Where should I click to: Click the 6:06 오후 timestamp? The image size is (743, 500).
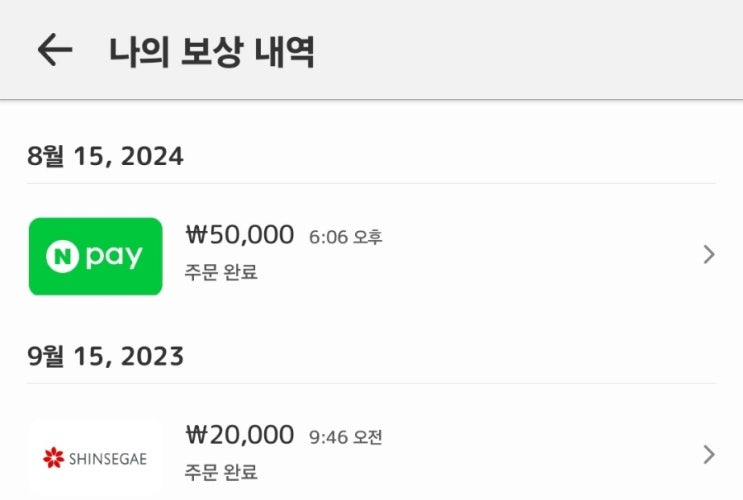[345, 237]
